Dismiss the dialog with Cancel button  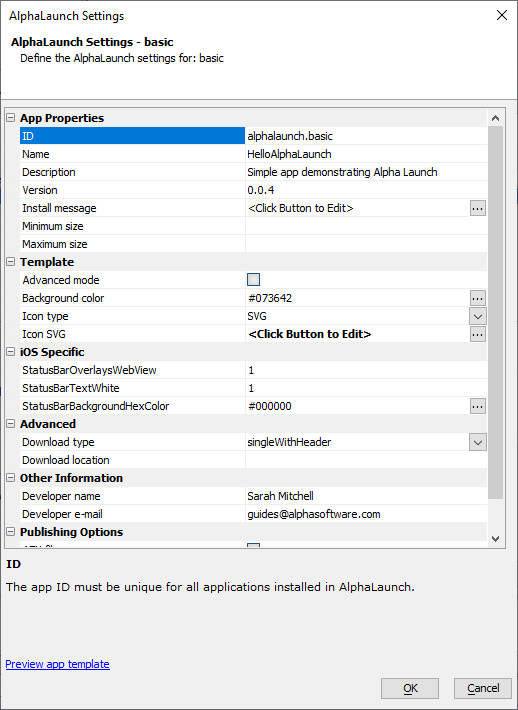pos(483,689)
